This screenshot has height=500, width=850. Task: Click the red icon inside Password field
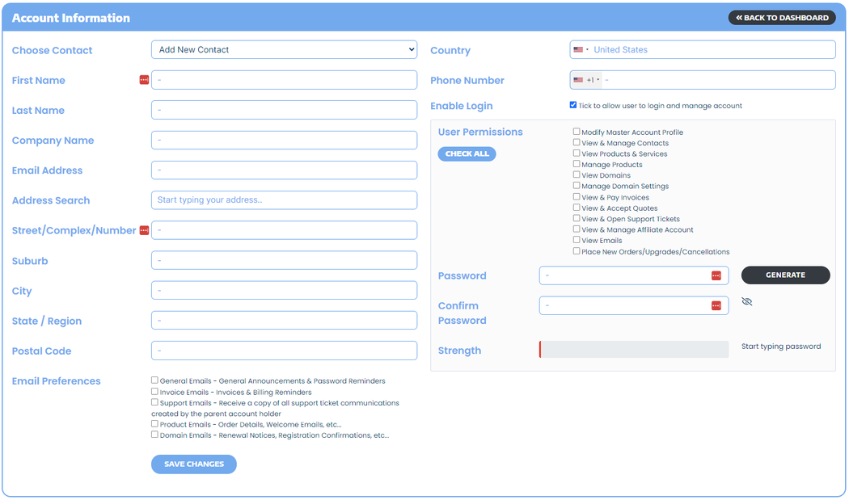[717, 276]
